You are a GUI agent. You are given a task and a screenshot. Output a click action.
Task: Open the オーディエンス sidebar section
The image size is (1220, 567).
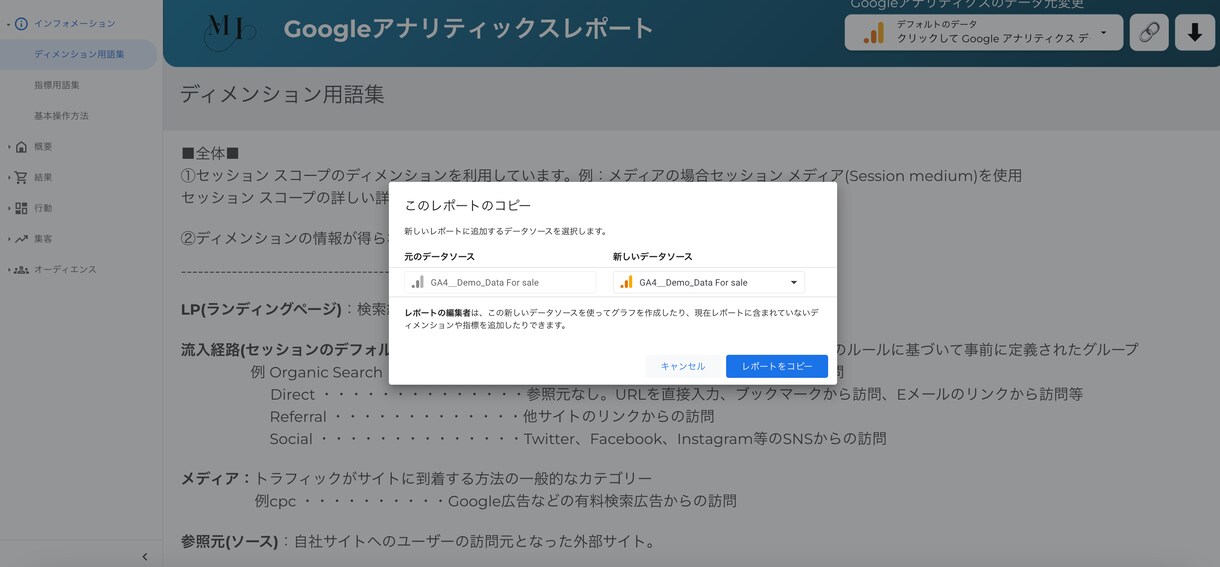click(65, 270)
